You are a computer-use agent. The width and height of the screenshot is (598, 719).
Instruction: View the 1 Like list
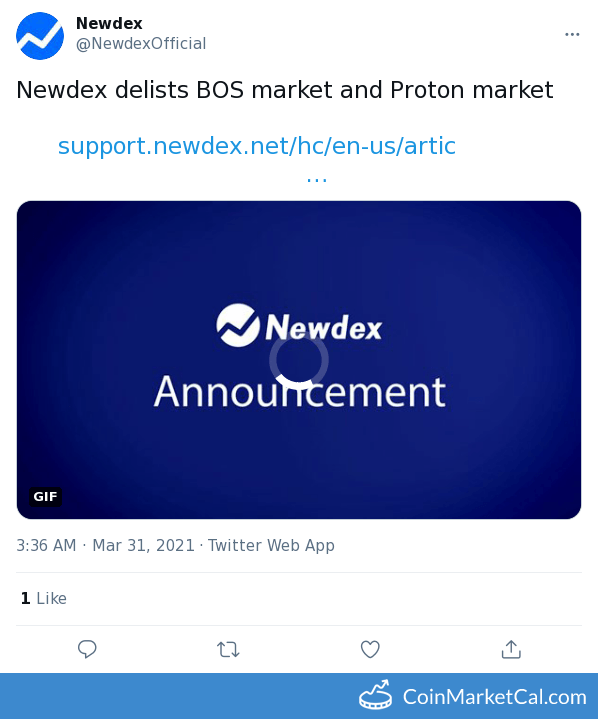(x=44, y=598)
